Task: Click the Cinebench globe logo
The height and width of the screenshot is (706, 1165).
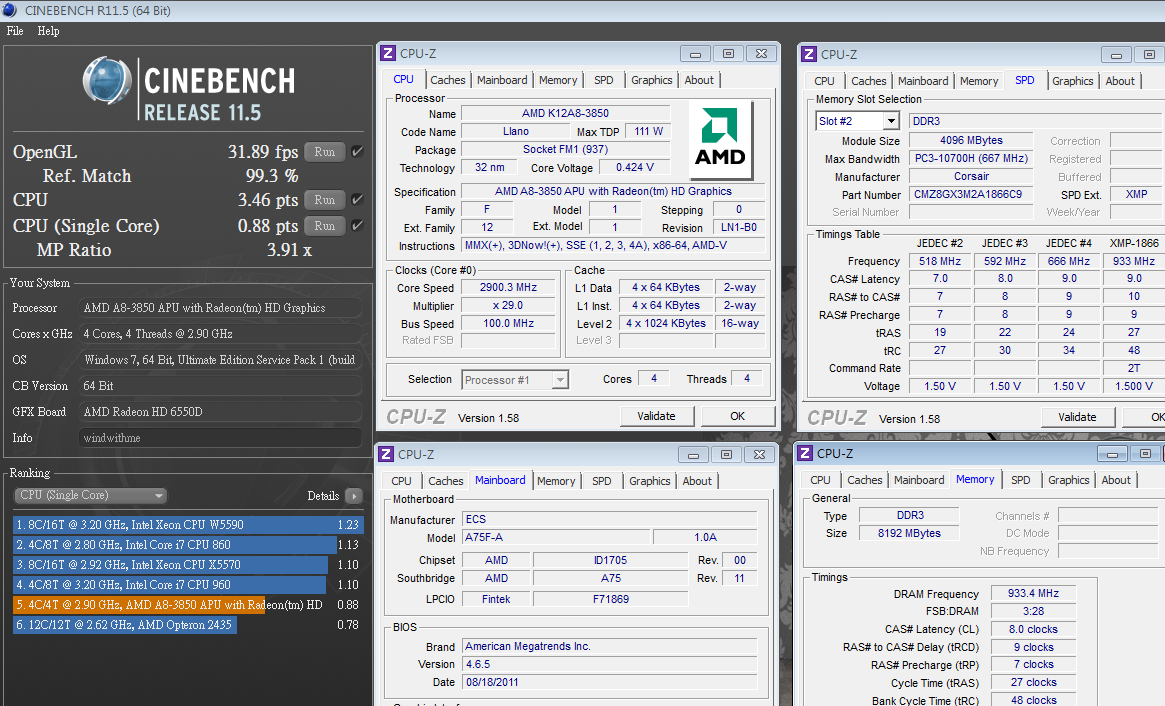Action: coord(107,80)
